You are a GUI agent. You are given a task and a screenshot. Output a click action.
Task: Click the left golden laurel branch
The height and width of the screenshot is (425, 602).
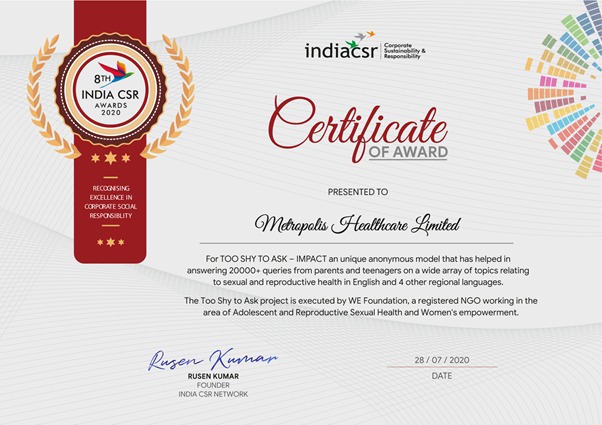pyautogui.click(x=52, y=97)
